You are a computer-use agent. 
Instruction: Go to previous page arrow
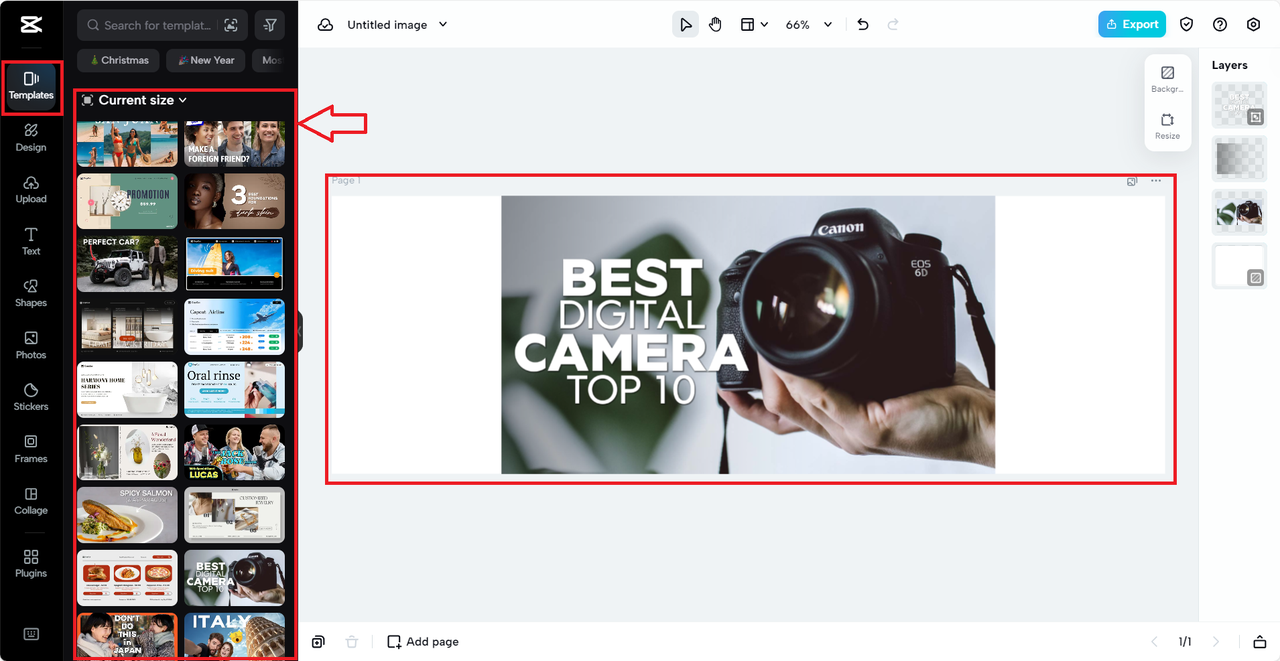pyautogui.click(x=1154, y=642)
